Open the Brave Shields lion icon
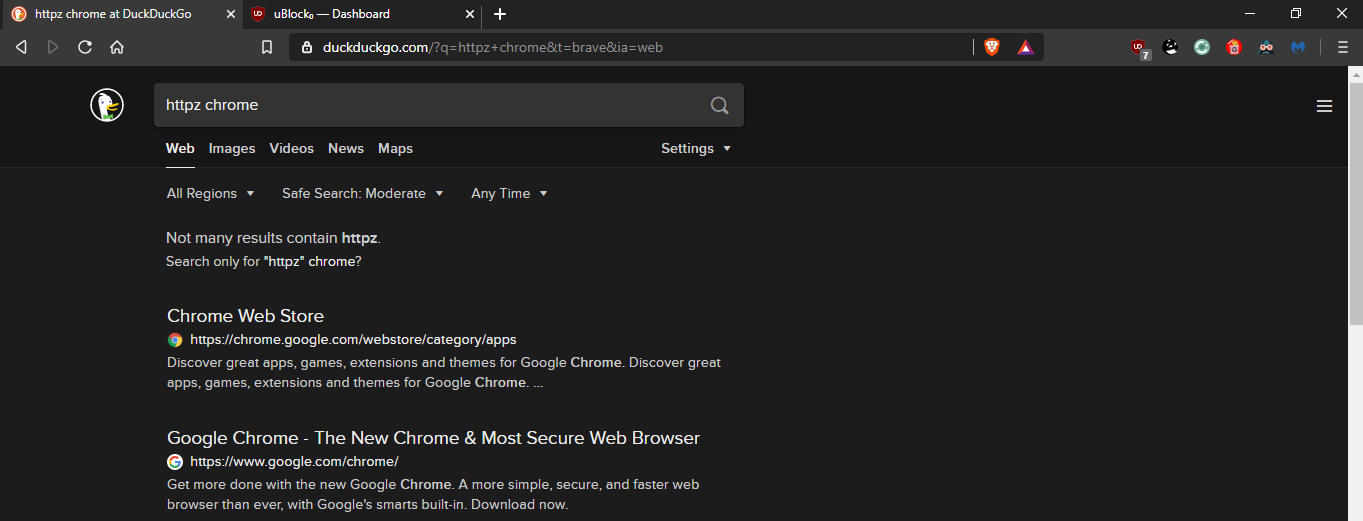 [992, 47]
